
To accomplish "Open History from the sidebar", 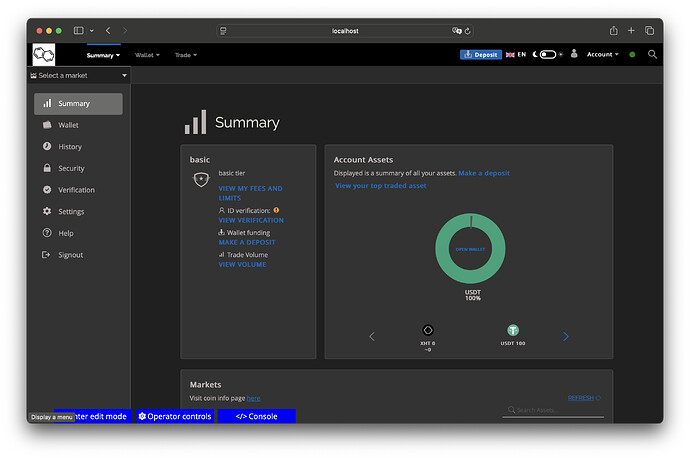I will pos(69,147).
